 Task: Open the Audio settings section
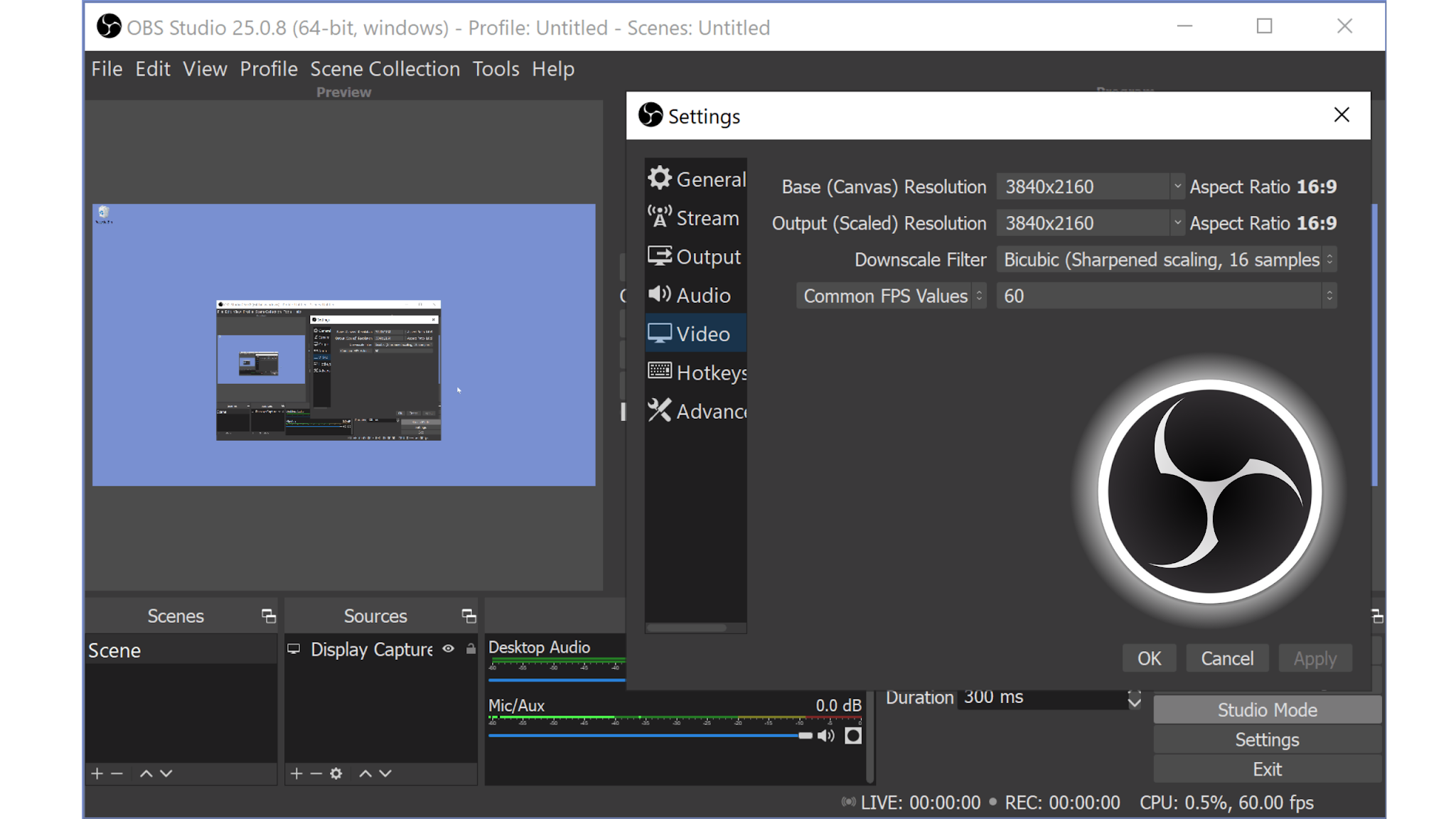pyautogui.click(x=690, y=295)
